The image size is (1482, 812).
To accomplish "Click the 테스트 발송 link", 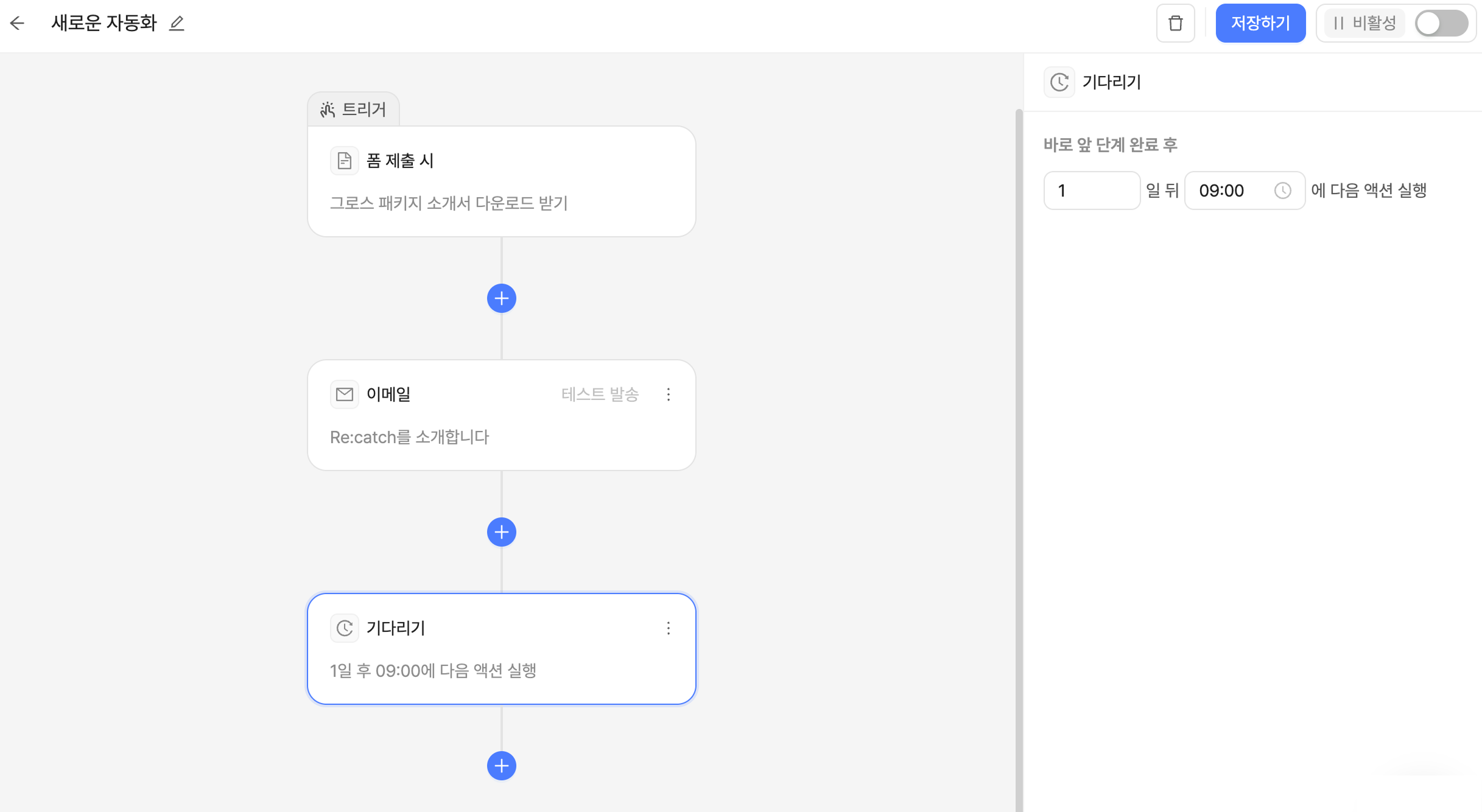I will (600, 394).
